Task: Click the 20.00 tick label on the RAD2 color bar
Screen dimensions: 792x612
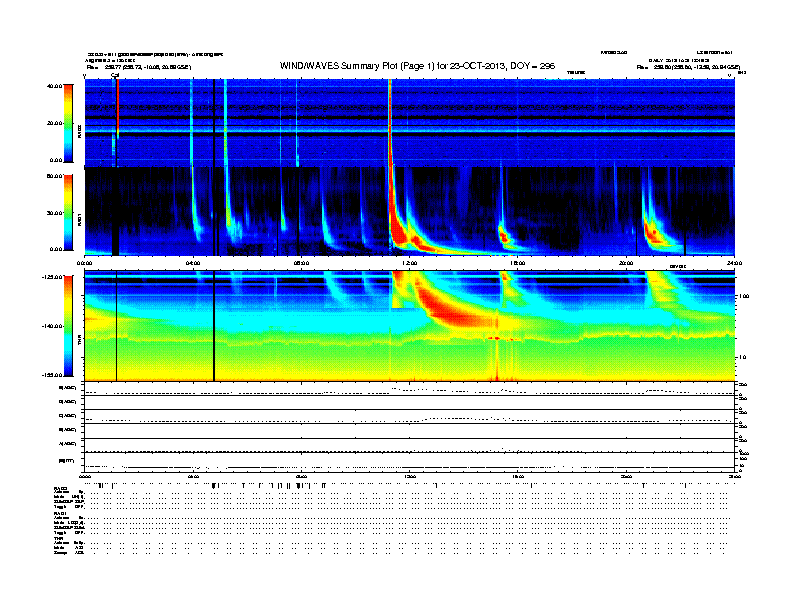Action: tap(54, 123)
